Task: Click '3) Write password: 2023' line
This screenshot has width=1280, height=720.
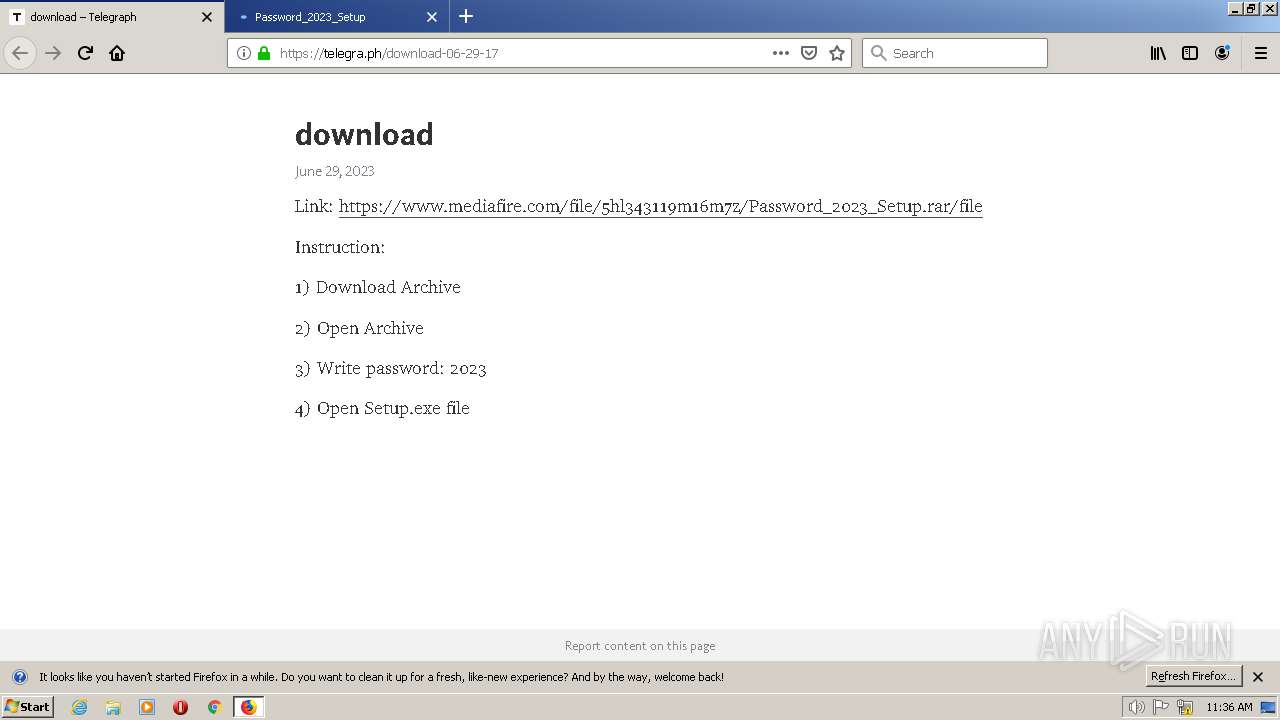Action: [x=391, y=368]
